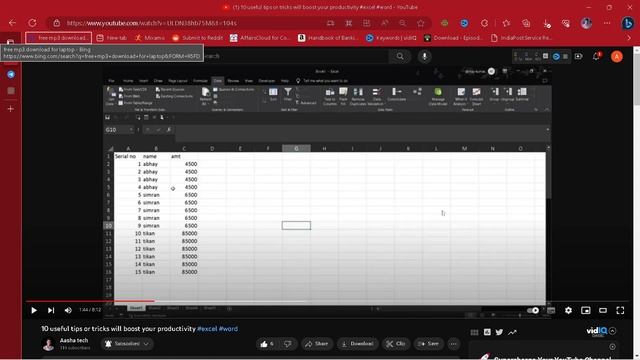Open the 'Submit to Reddit' bookmark
Screen dimensions: 640x360
point(198,38)
